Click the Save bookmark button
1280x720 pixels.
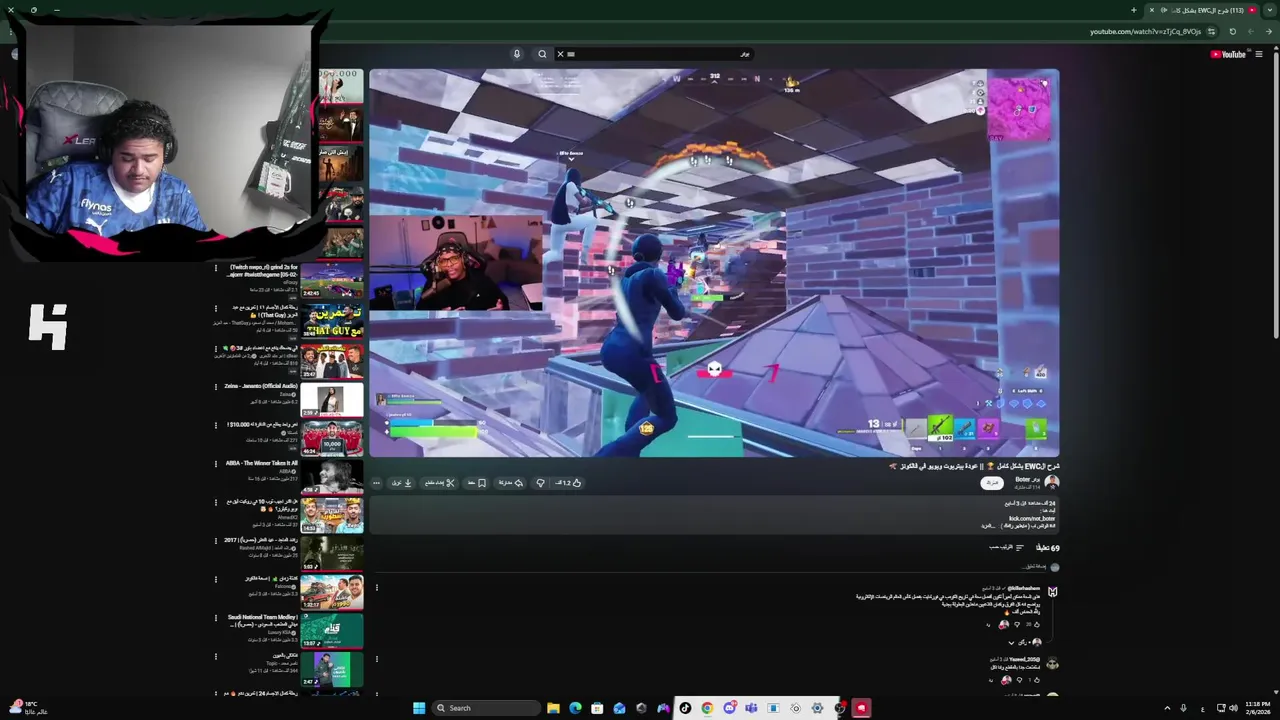pos(477,483)
